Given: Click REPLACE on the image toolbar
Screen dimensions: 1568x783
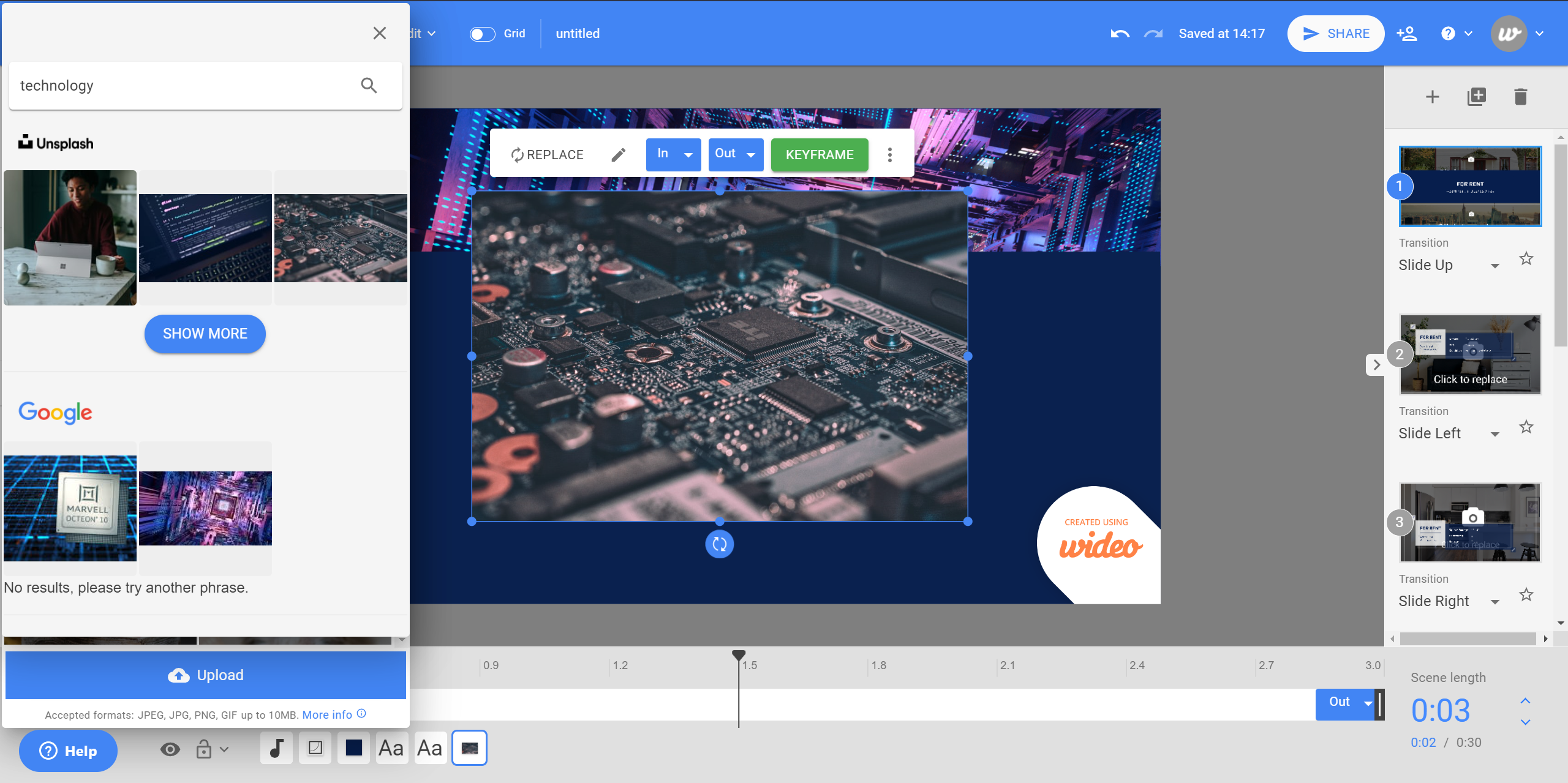Looking at the screenshot, I should (x=547, y=155).
